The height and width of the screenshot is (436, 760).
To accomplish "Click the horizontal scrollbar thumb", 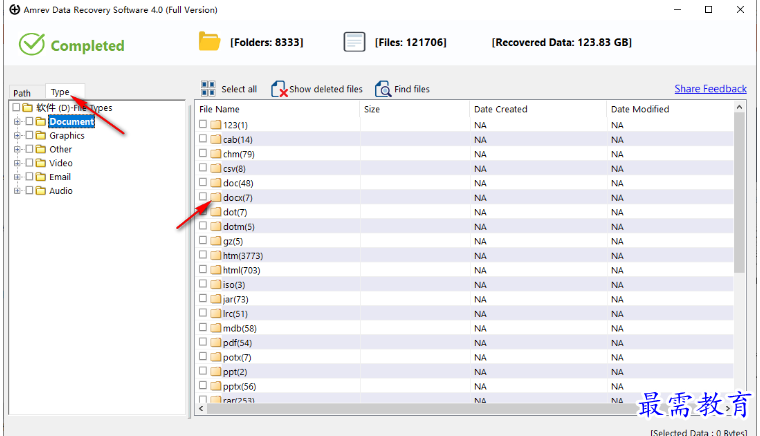I will [422, 408].
